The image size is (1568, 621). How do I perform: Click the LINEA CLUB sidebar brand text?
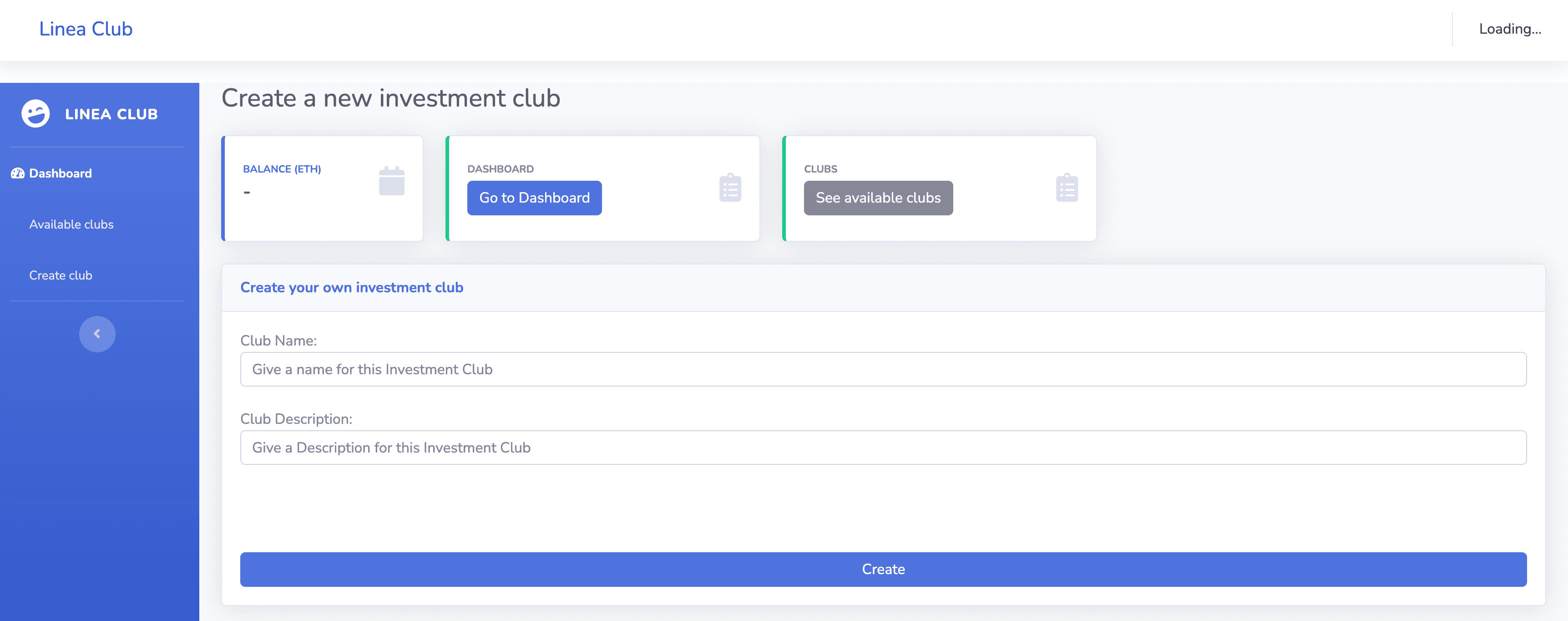(x=111, y=114)
